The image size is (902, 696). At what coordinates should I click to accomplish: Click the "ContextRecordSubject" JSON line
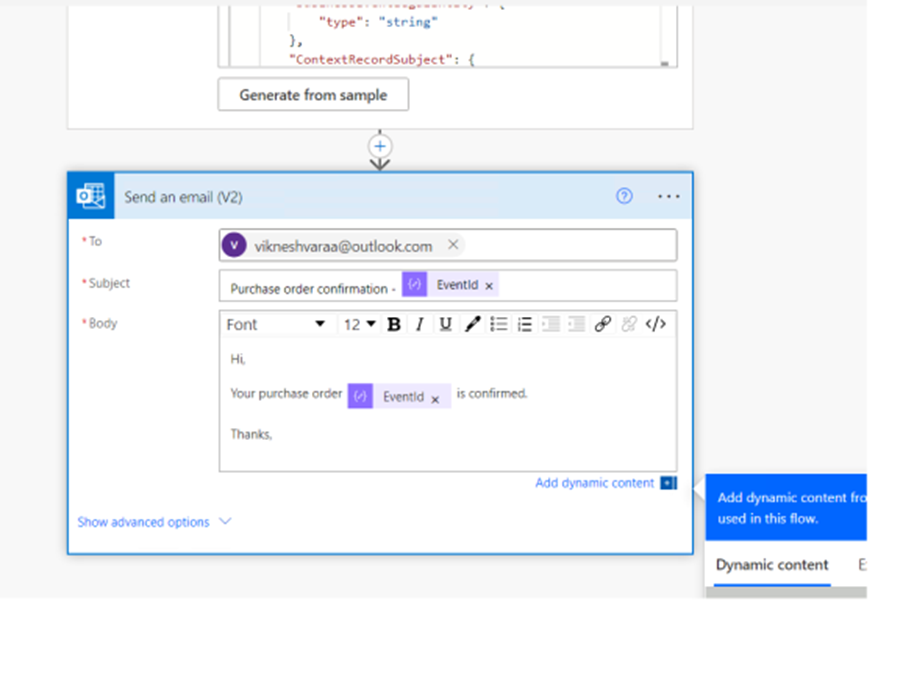click(382, 59)
